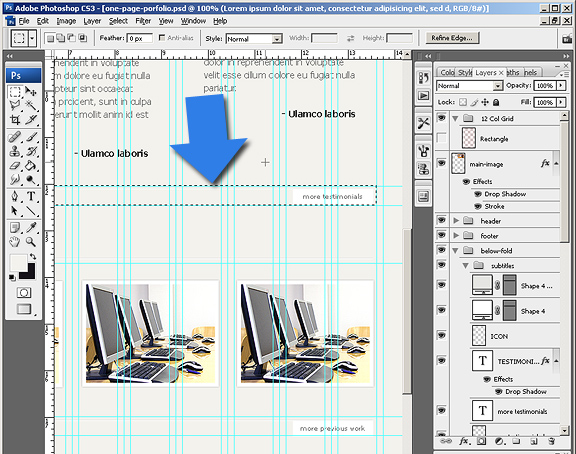576x454 pixels.
Task: Switch to the Styles panel tab
Action: pyautogui.click(x=465, y=72)
